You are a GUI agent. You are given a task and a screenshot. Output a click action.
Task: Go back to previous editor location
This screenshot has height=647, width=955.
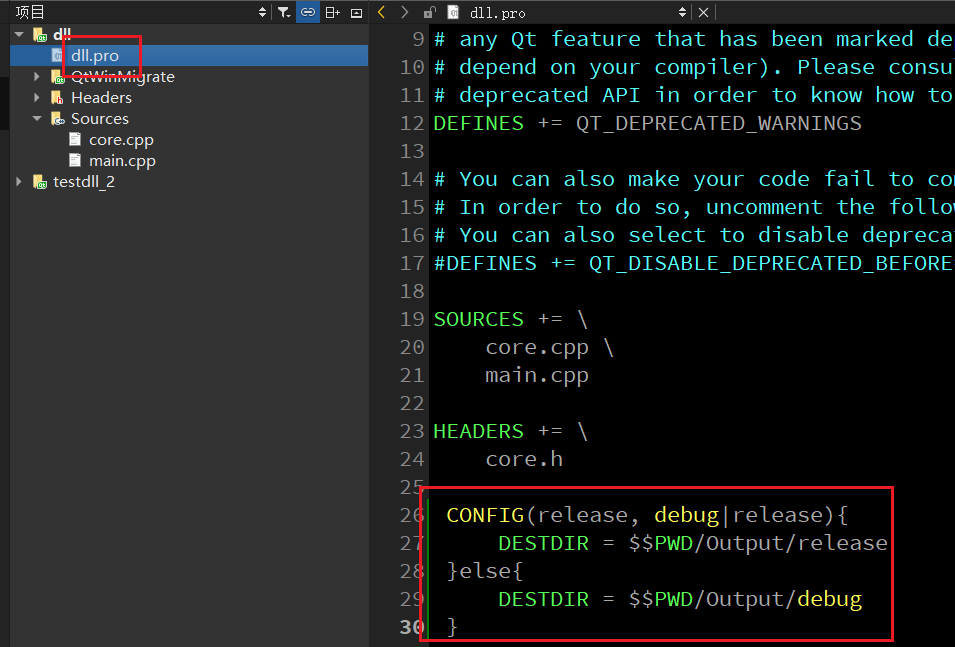click(x=382, y=12)
